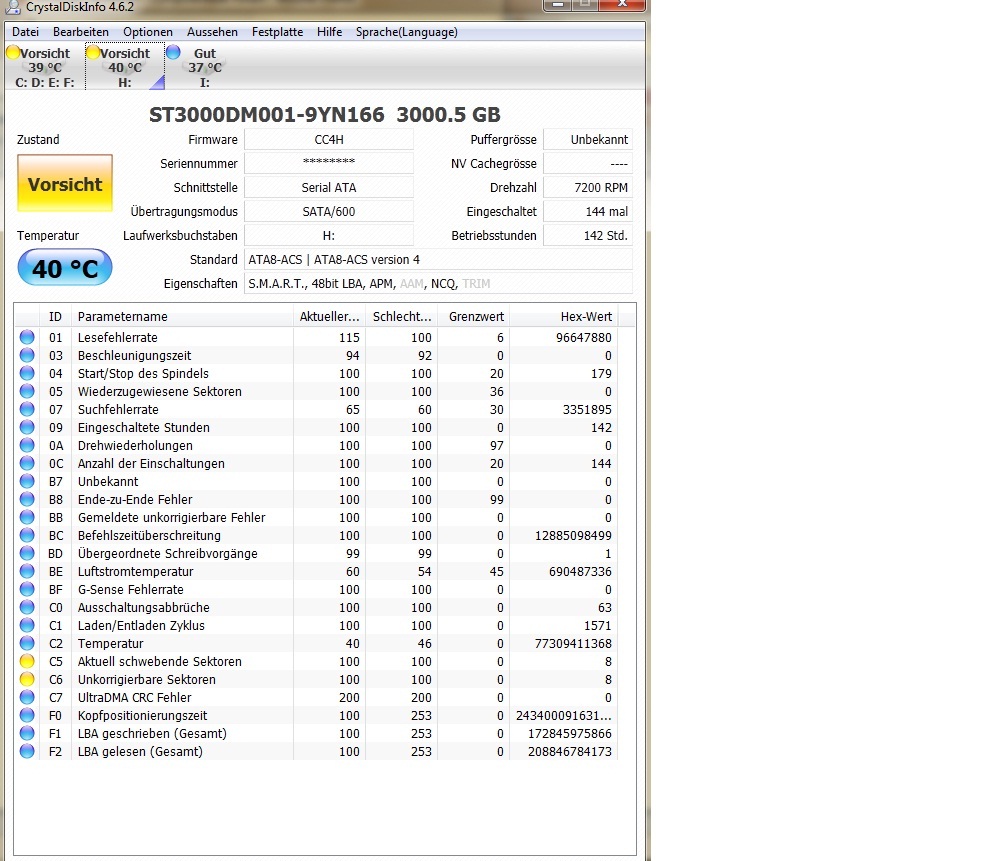This screenshot has height=861, width=1008.
Task: Click status icon for Gemeldete unkorrigierbare Fehler
Action: click(x=27, y=517)
